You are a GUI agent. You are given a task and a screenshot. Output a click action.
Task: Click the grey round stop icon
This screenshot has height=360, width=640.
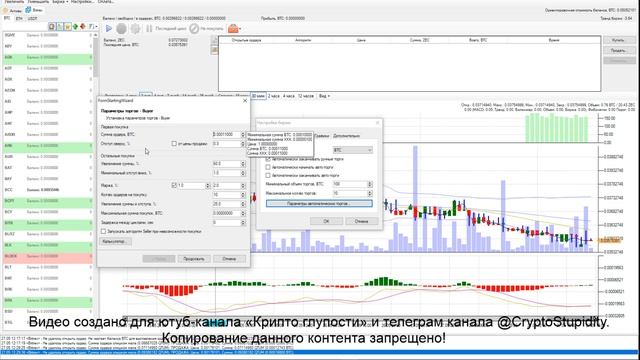tap(121, 29)
